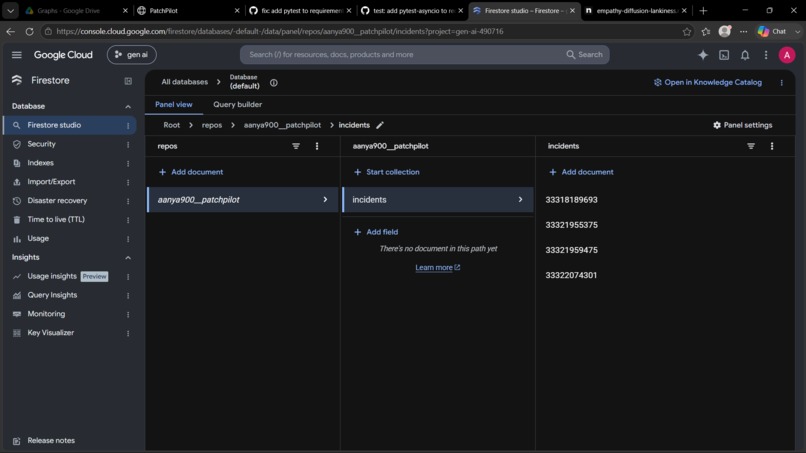This screenshot has width=806, height=453.
Task: Bookmark this page with the star icon
Action: [x=687, y=31]
